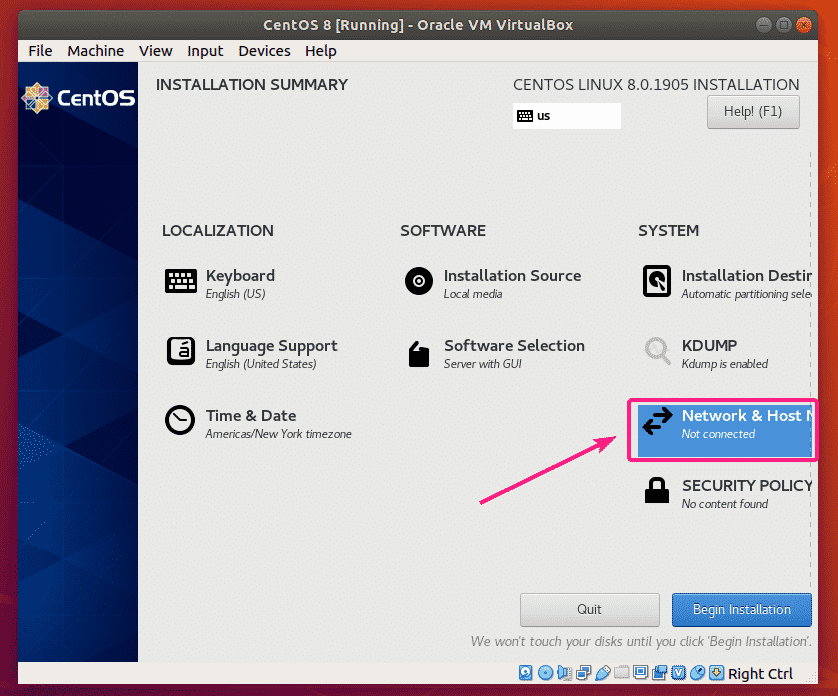Open the Input menu
Viewport: 838px width, 696px height.
pyautogui.click(x=205, y=51)
